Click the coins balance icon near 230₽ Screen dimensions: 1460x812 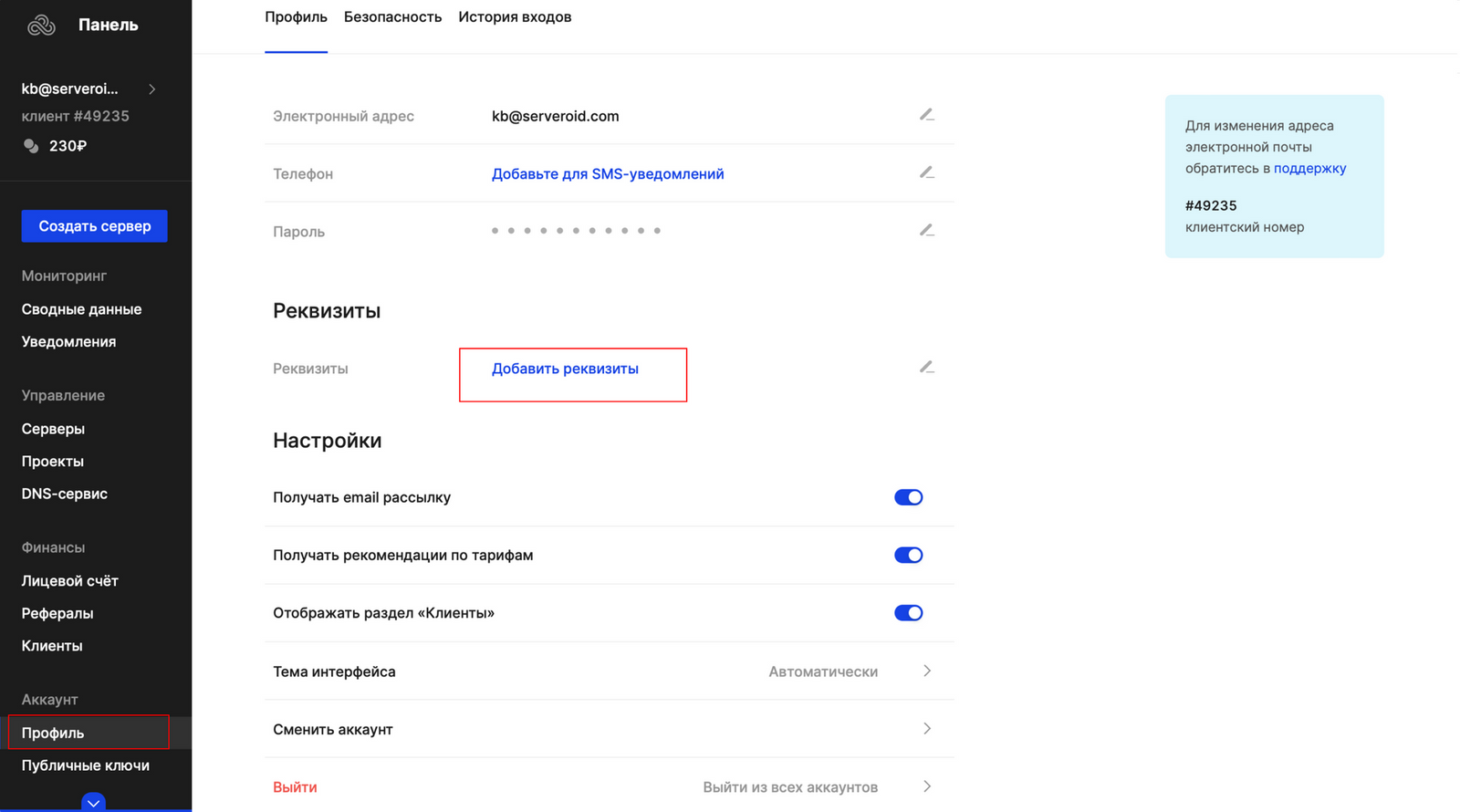pos(31,146)
